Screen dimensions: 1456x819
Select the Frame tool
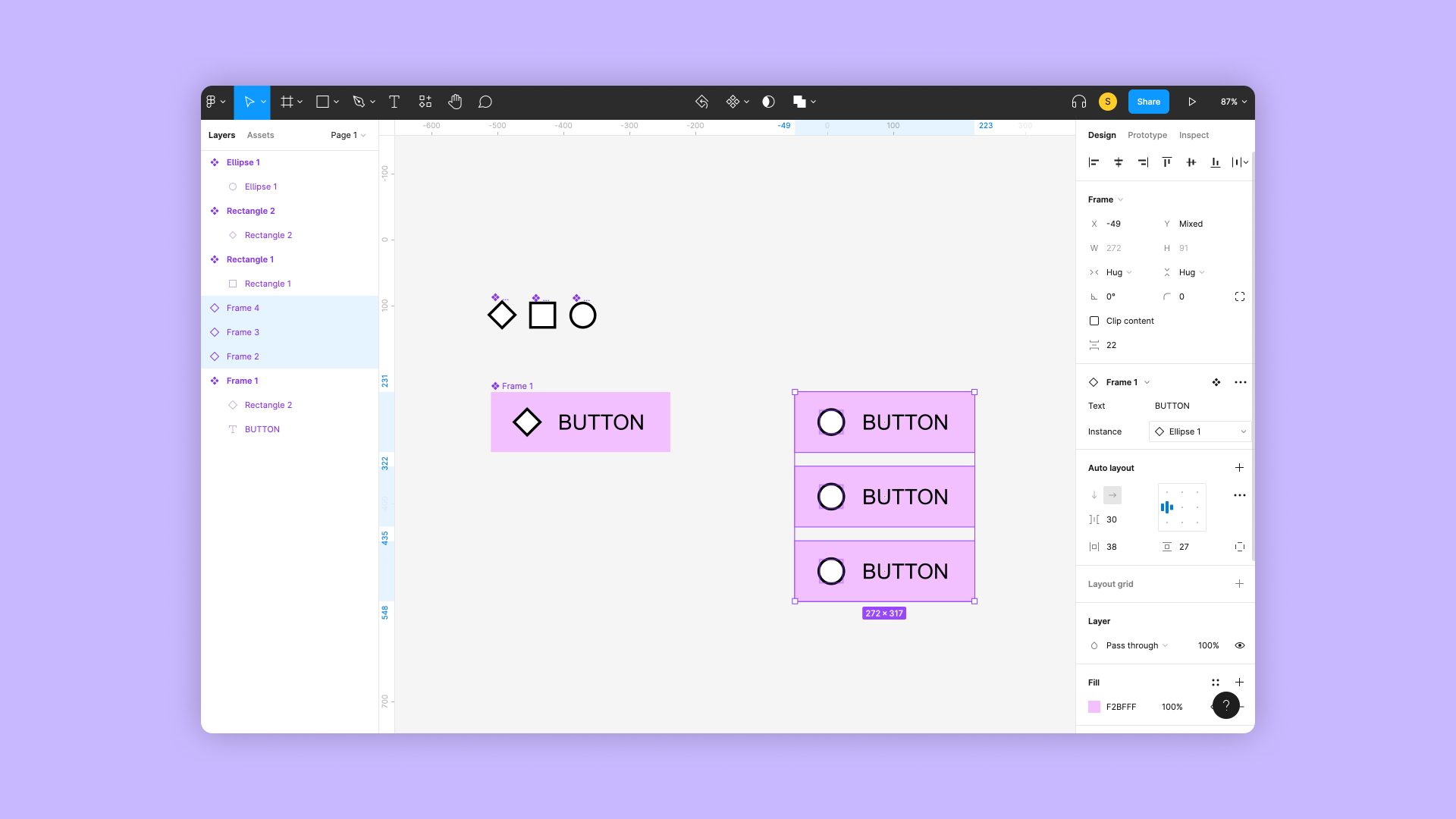click(x=287, y=102)
